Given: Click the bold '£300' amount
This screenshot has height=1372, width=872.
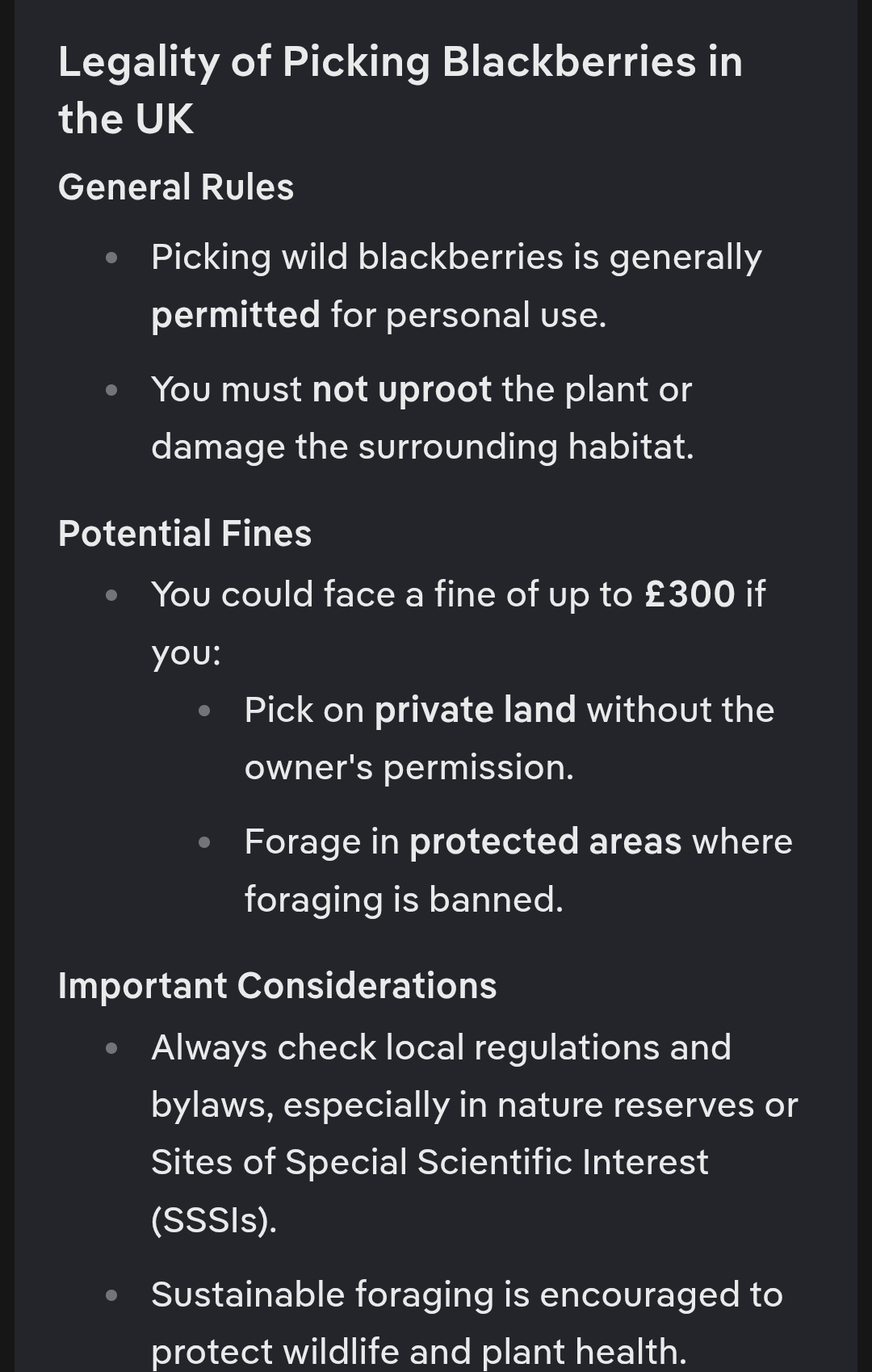Looking at the screenshot, I should pyautogui.click(x=690, y=594).
